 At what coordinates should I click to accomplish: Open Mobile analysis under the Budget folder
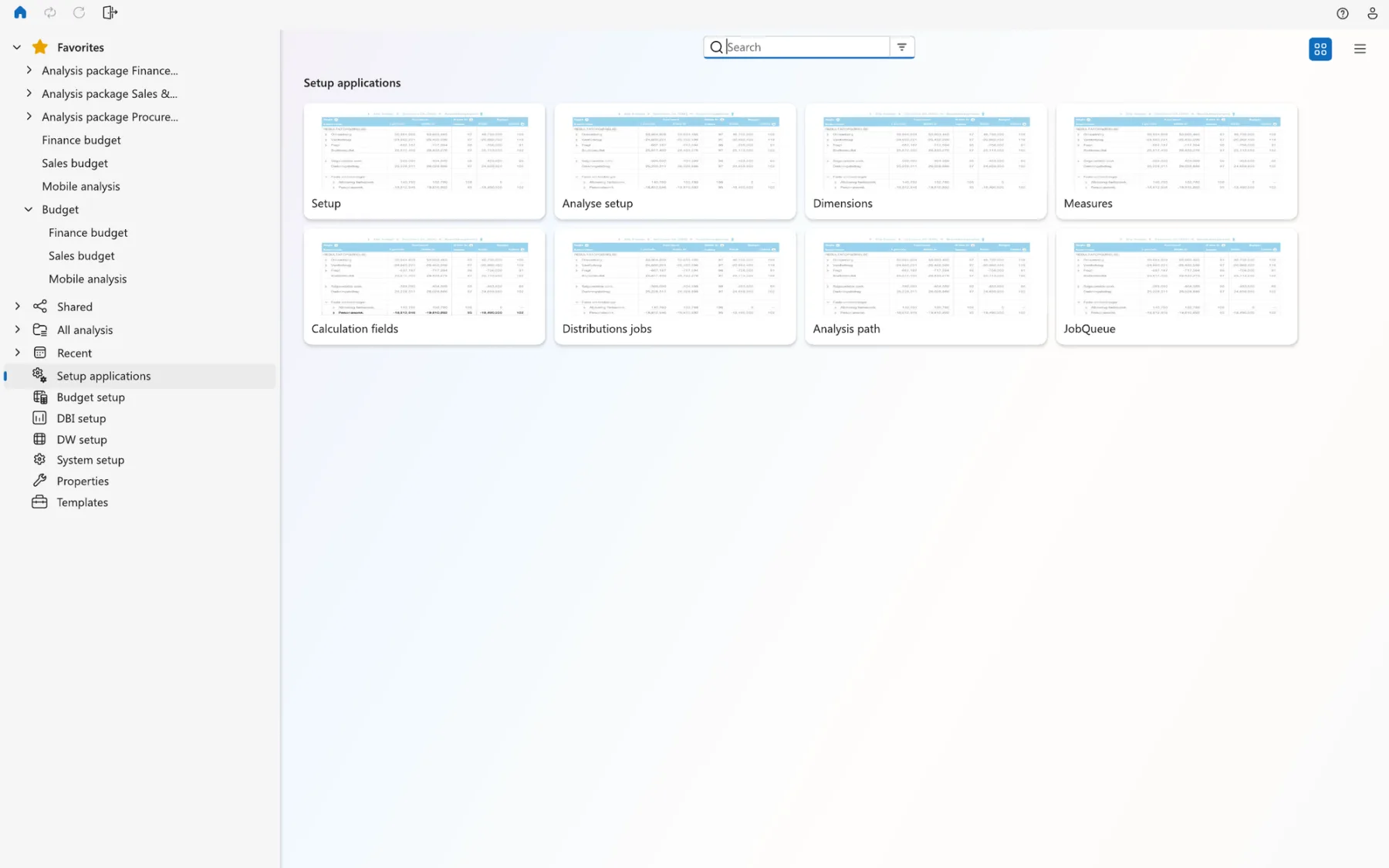(87, 279)
